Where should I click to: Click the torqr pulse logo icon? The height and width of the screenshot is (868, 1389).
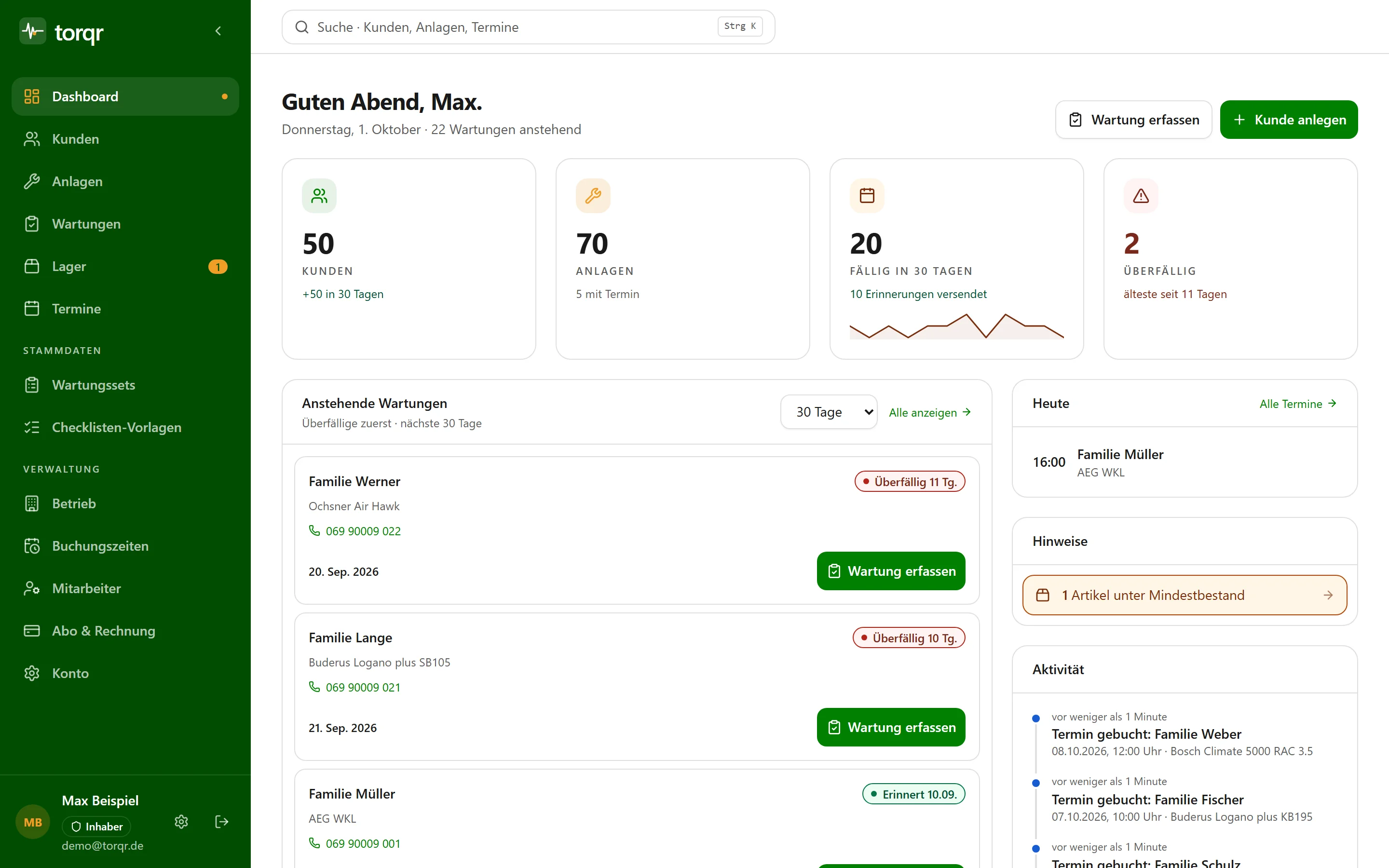(x=33, y=31)
